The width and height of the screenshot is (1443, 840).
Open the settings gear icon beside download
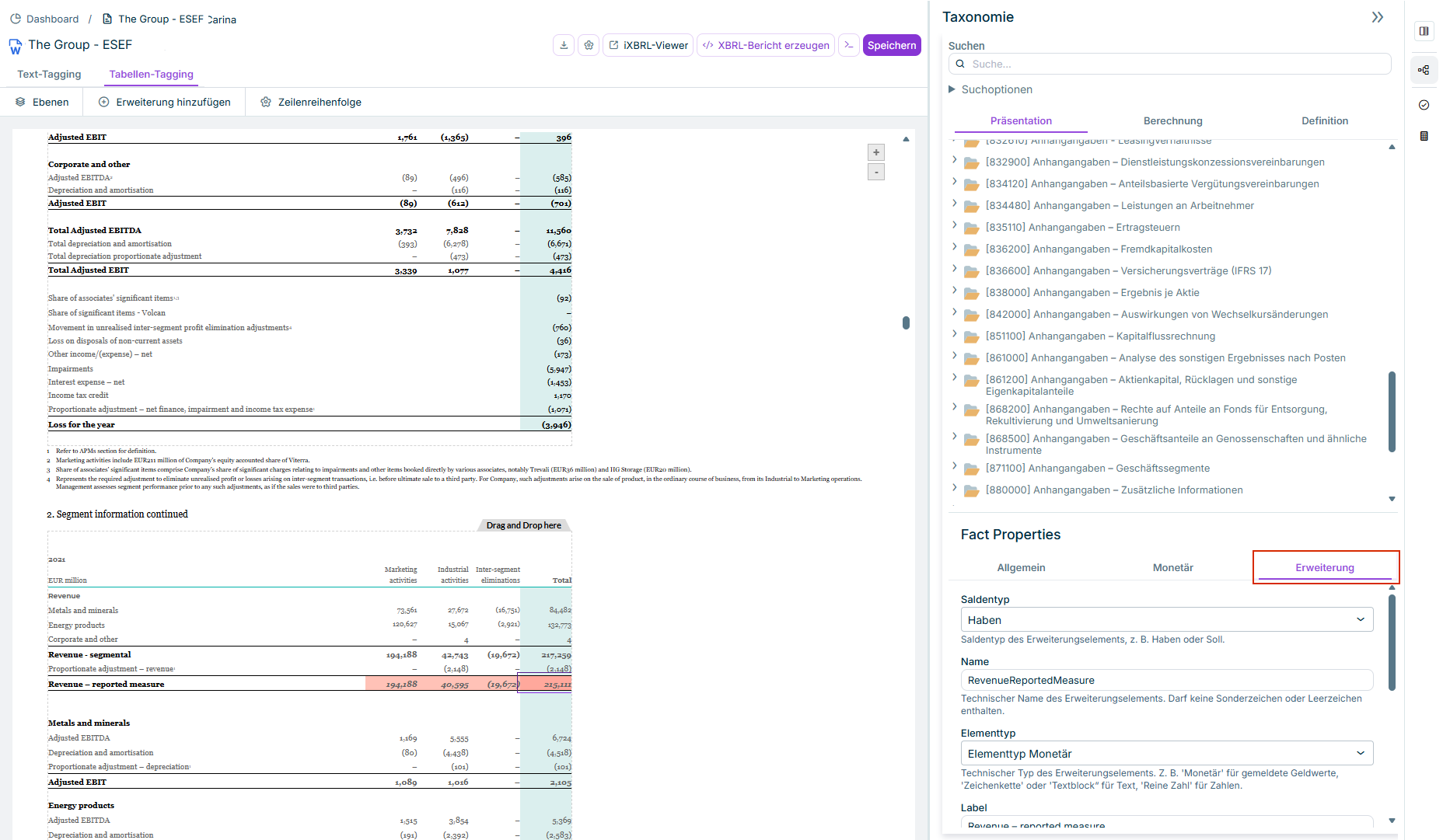[x=589, y=45]
